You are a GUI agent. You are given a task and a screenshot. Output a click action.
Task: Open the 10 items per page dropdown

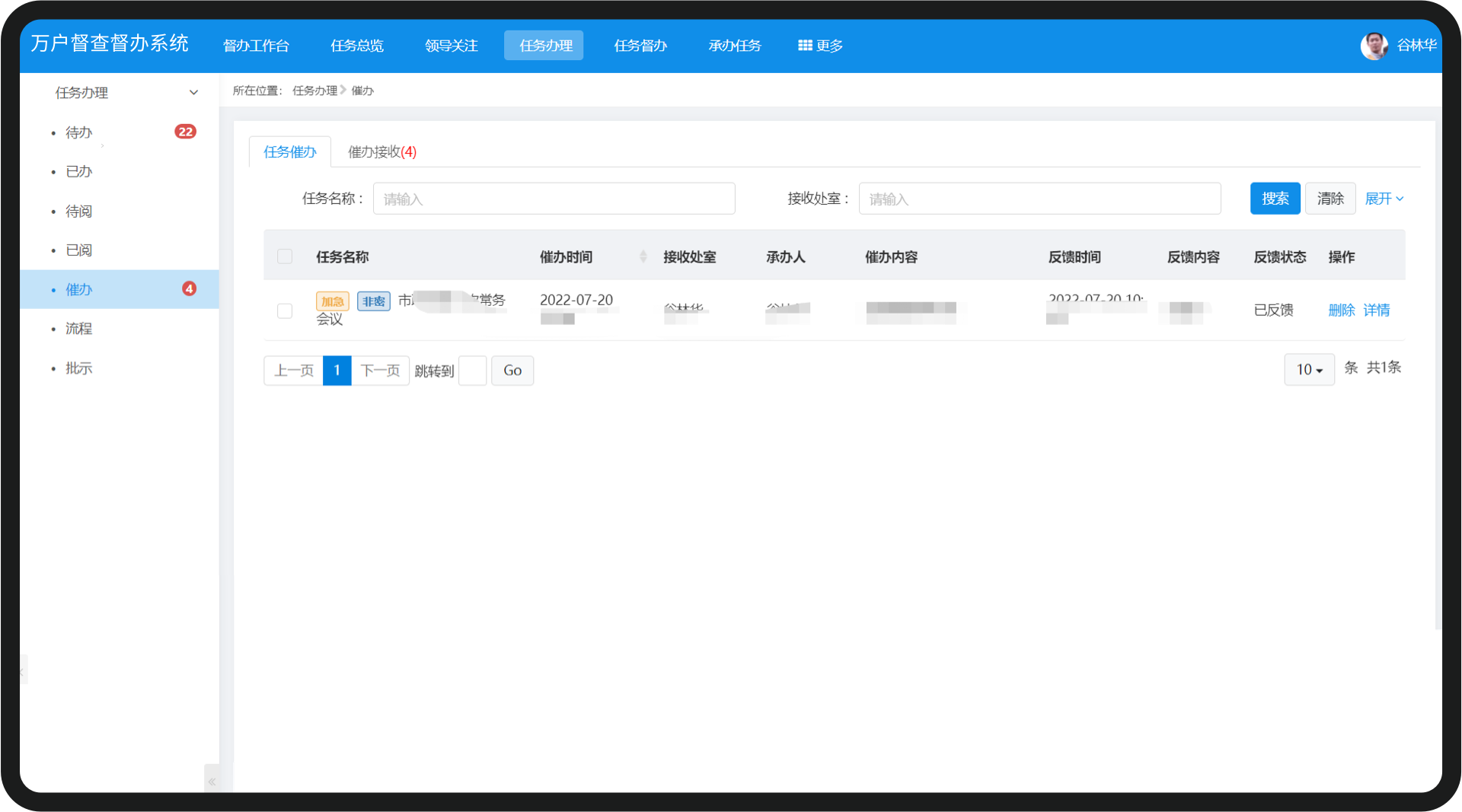(1309, 370)
